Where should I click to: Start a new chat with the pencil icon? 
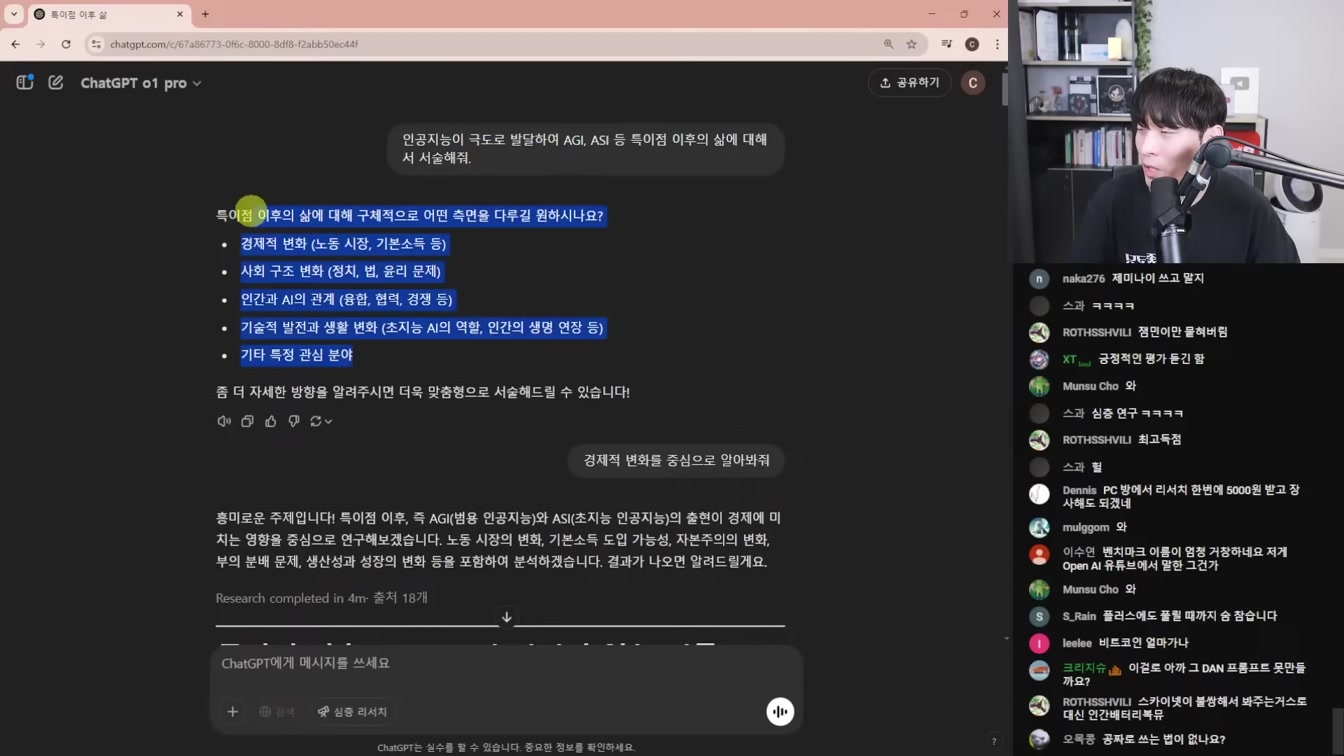(56, 82)
